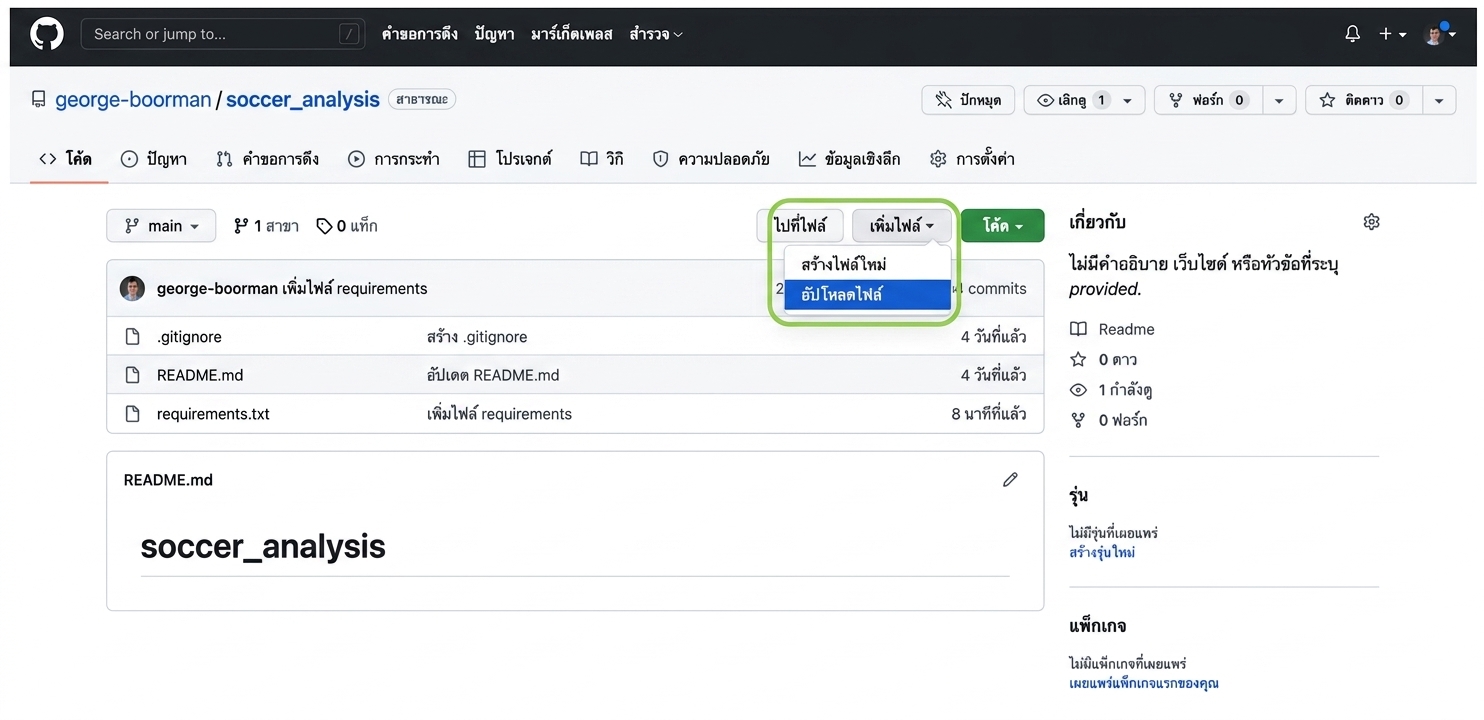
Task: Click the ปักหมุด pin button
Action: (968, 100)
